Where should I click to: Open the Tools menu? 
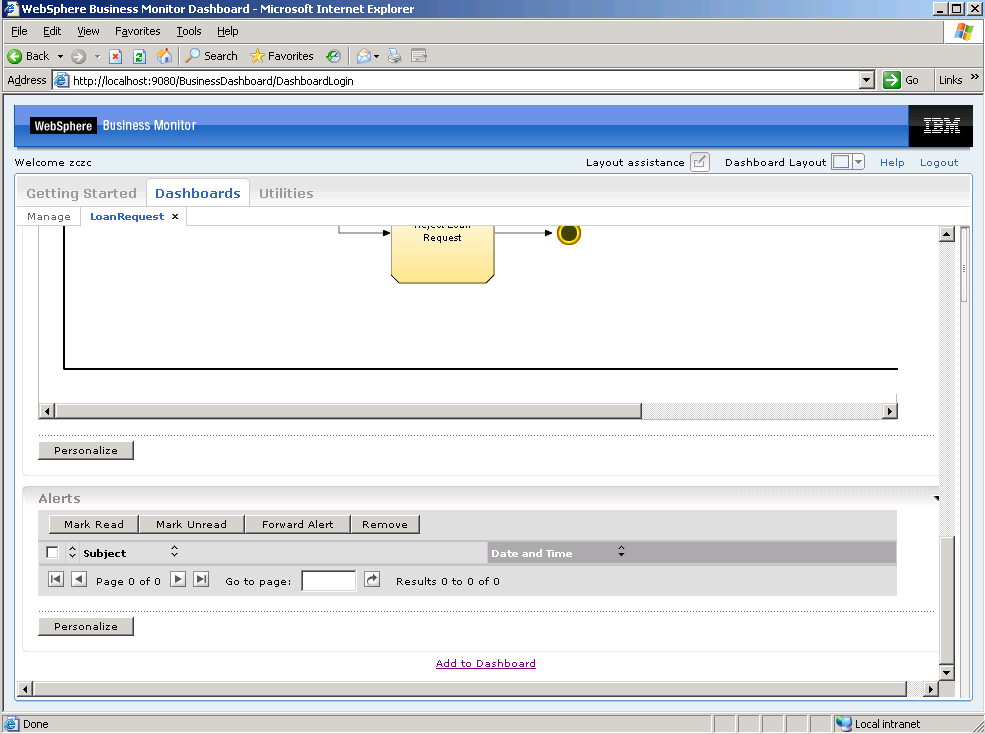188,31
